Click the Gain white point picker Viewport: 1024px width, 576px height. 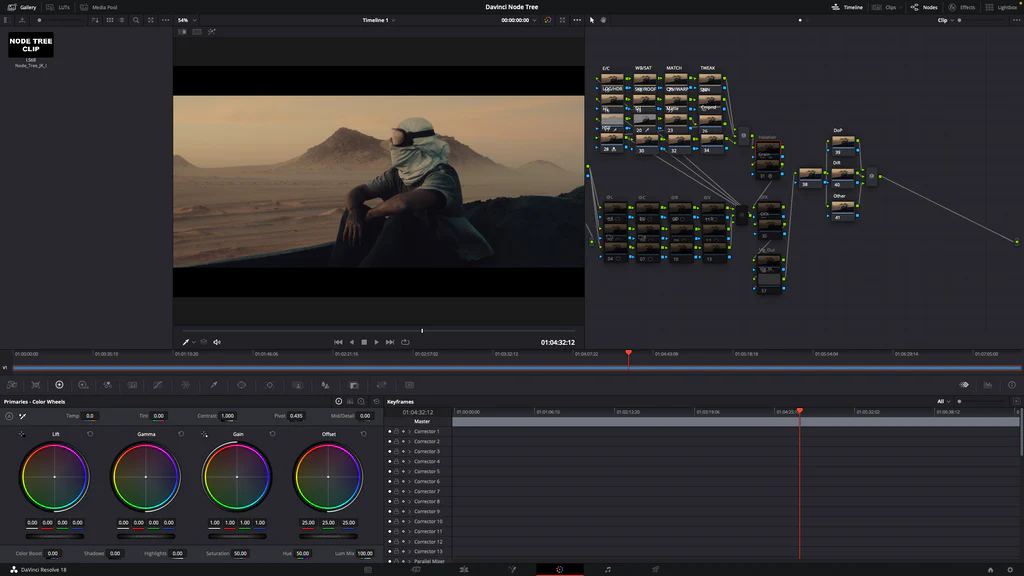point(204,434)
